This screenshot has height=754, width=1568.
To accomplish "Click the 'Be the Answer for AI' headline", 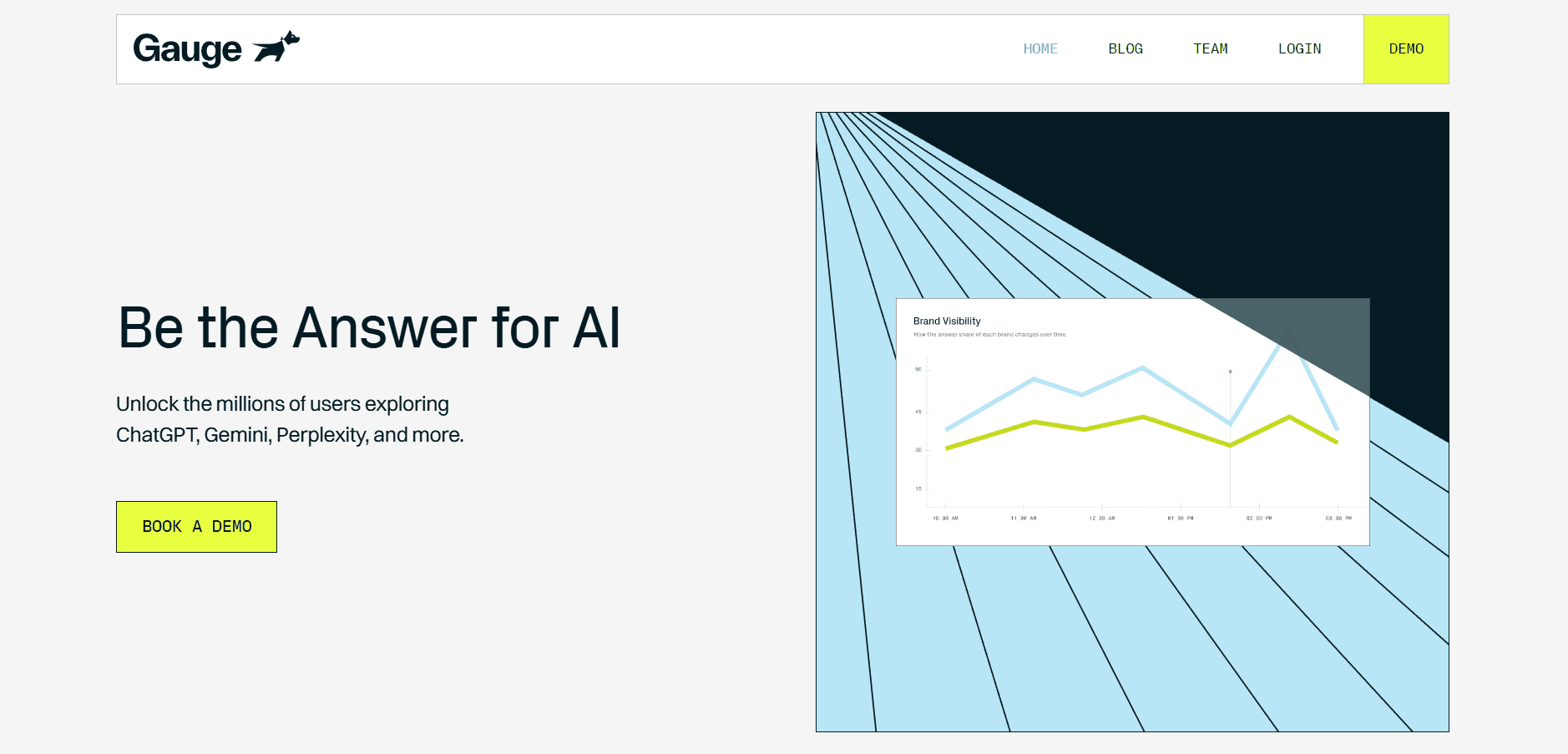I will click(369, 327).
